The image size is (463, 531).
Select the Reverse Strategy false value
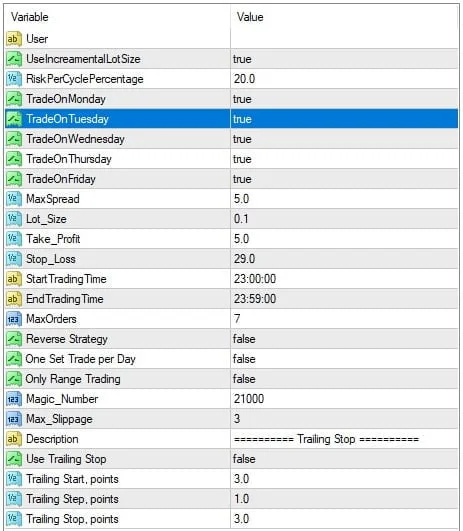pos(244,339)
